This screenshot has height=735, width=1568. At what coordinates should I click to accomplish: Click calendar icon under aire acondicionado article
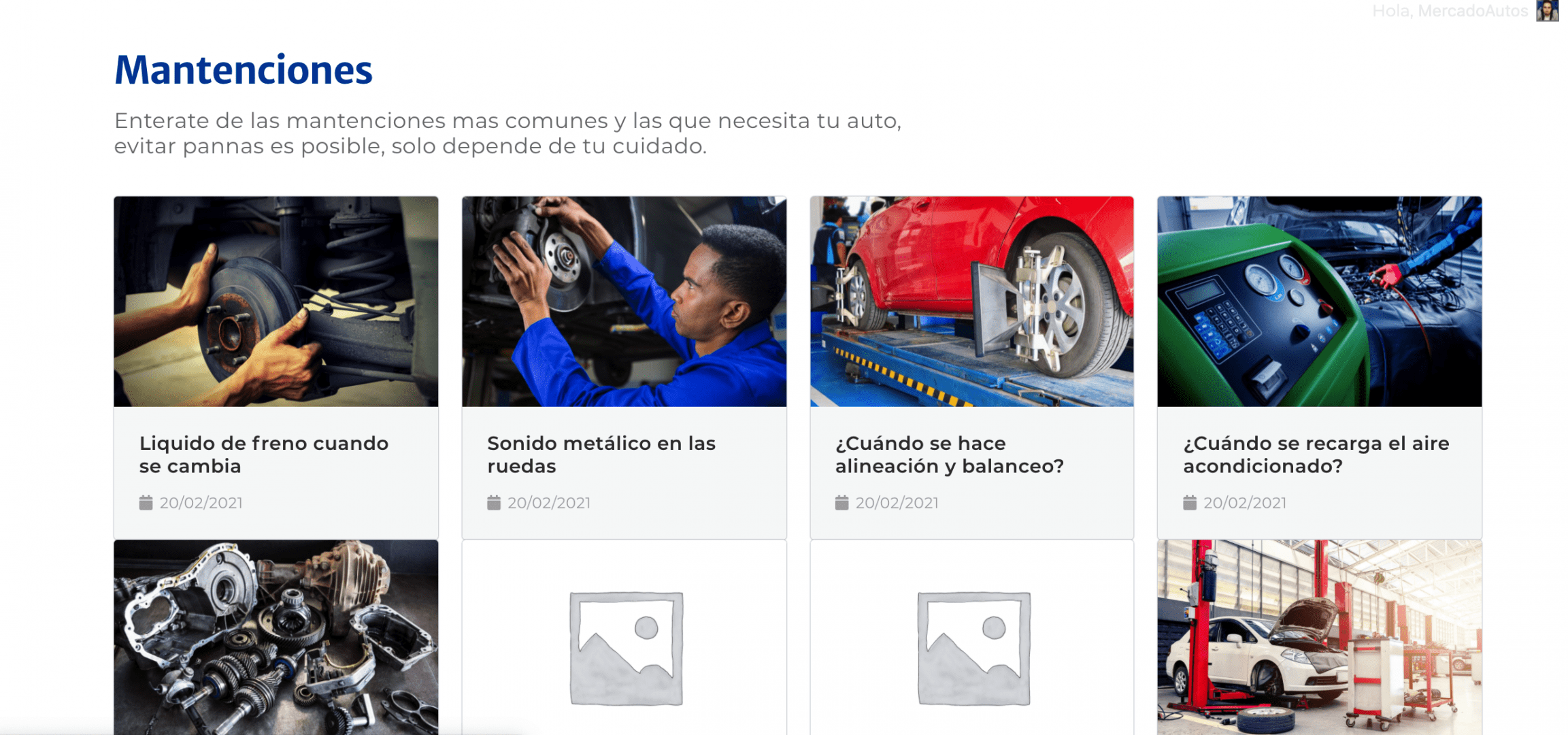[x=1190, y=502]
